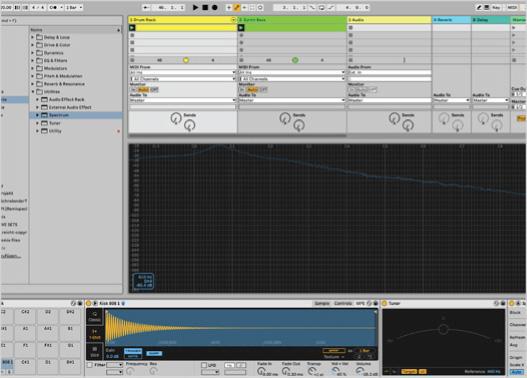The width and height of the screenshot is (527, 378).
Task: Launch the first clip on Synth Bass track
Action: pyautogui.click(x=241, y=28)
